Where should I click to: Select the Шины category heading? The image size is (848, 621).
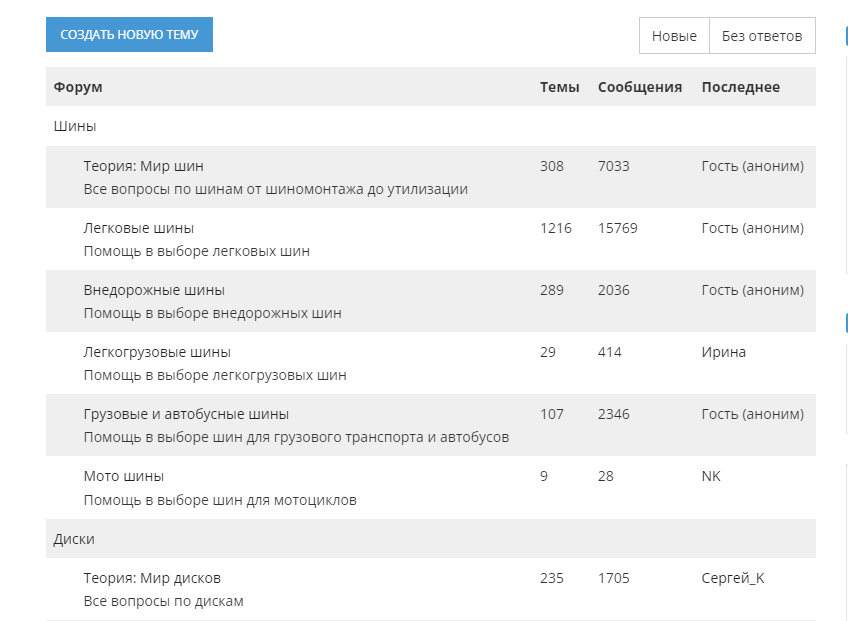tap(75, 127)
